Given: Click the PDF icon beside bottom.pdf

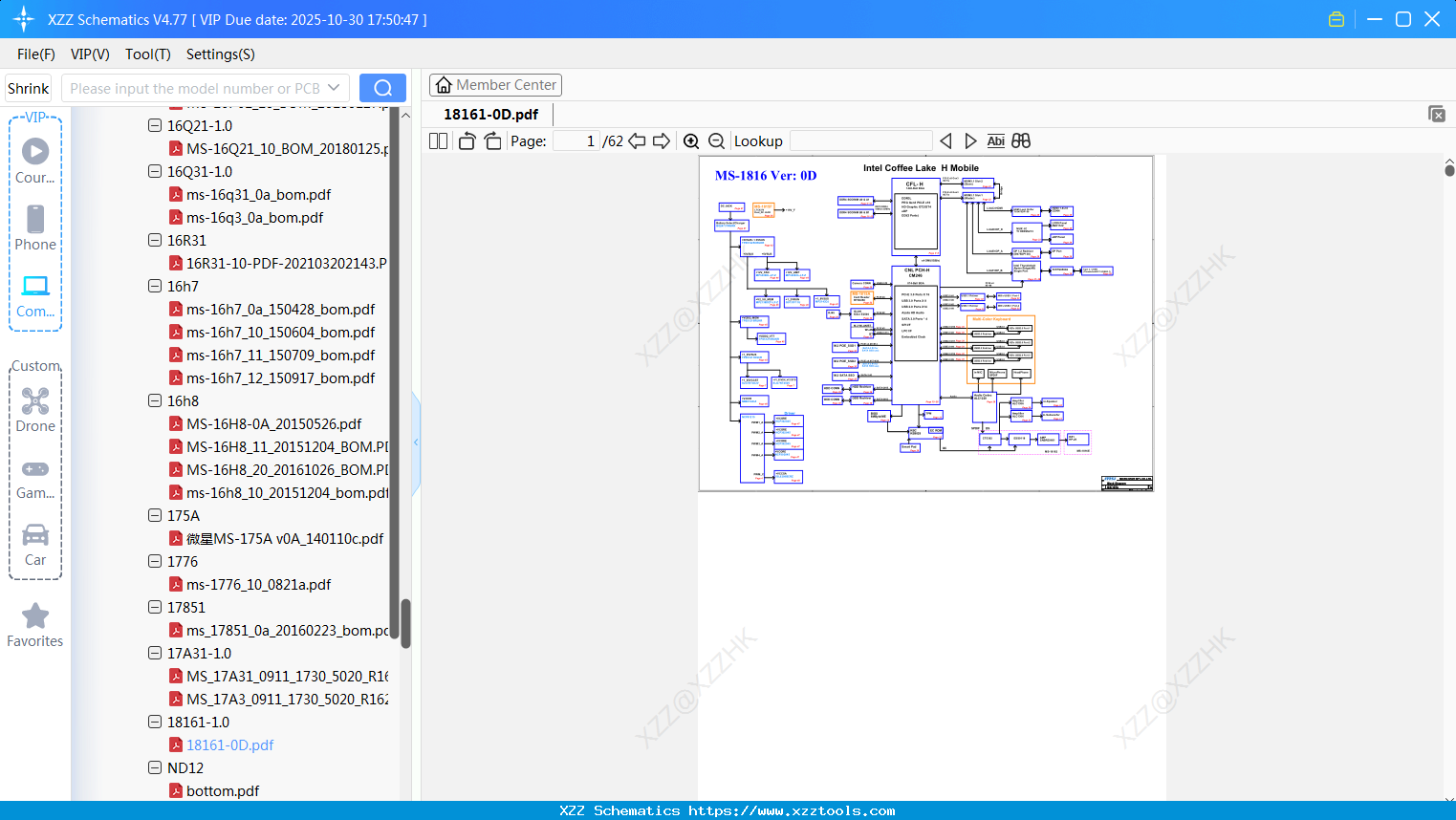Looking at the screenshot, I should 176,790.
